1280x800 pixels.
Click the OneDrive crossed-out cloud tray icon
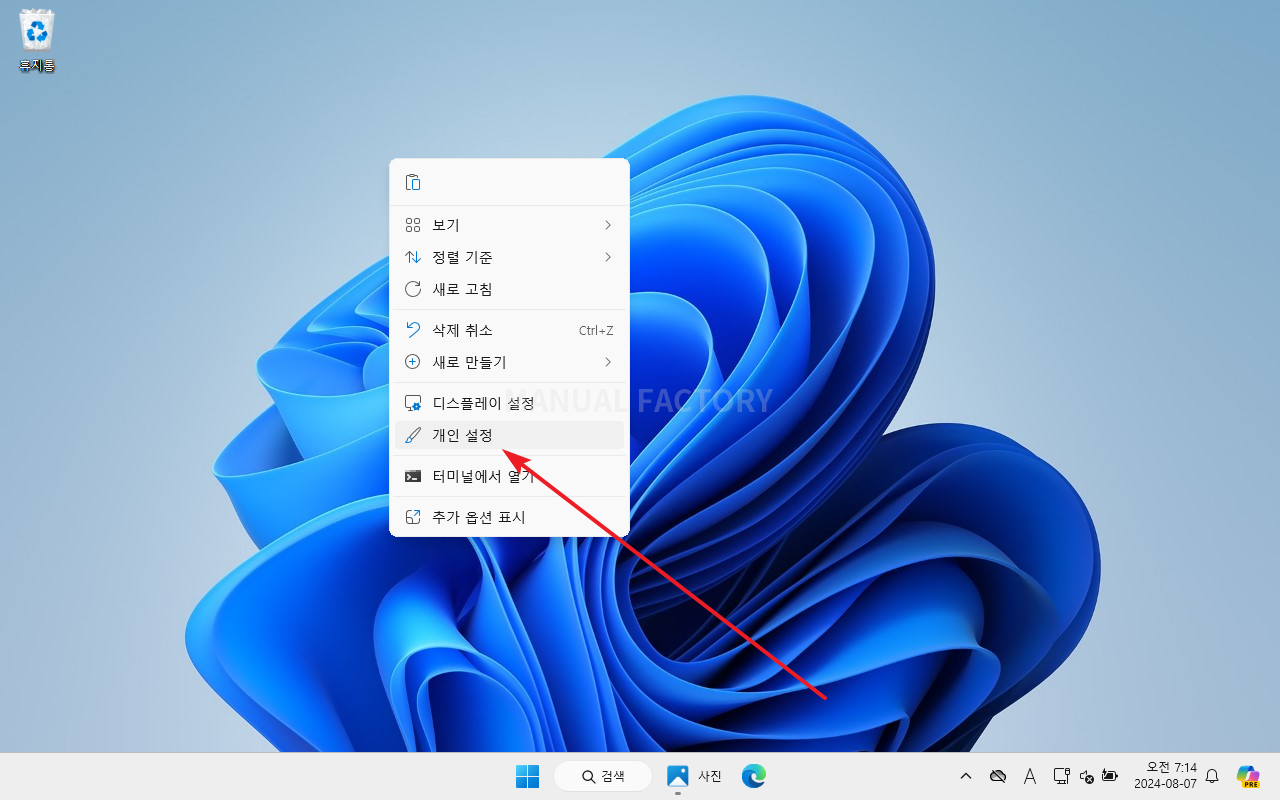point(997,776)
